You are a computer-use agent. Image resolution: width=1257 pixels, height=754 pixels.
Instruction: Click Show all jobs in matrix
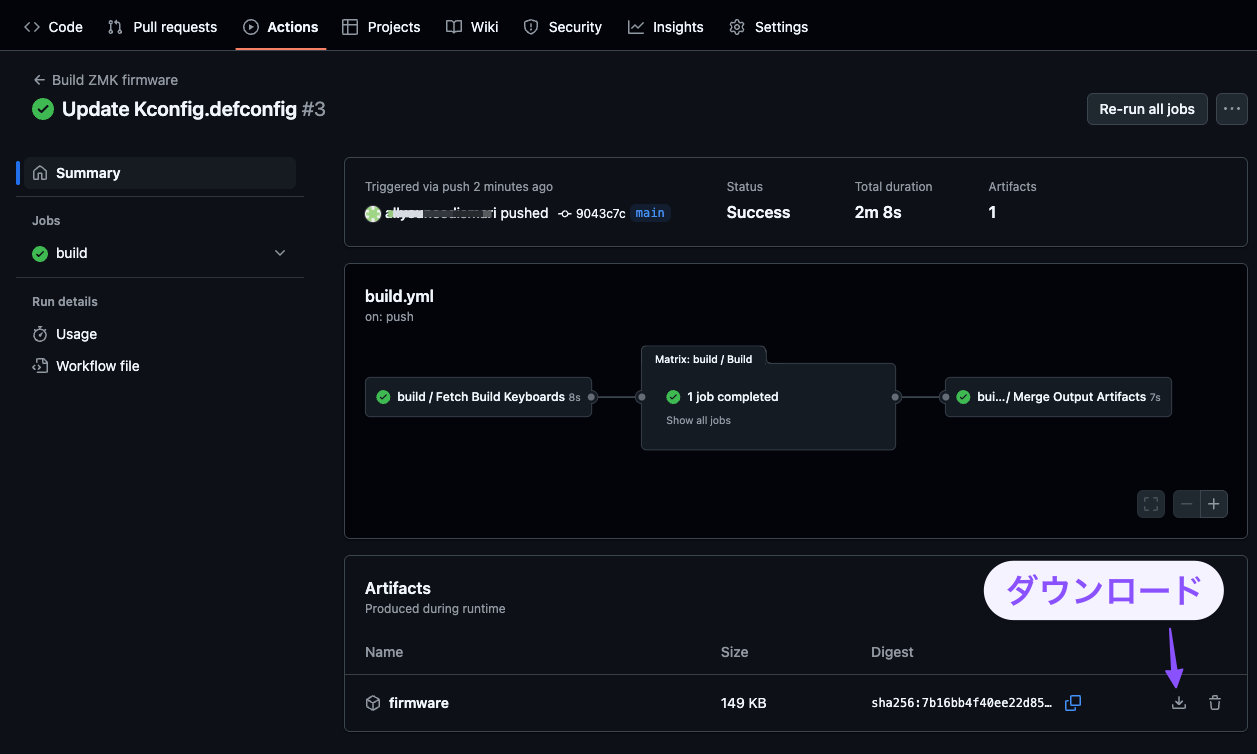(x=698, y=420)
